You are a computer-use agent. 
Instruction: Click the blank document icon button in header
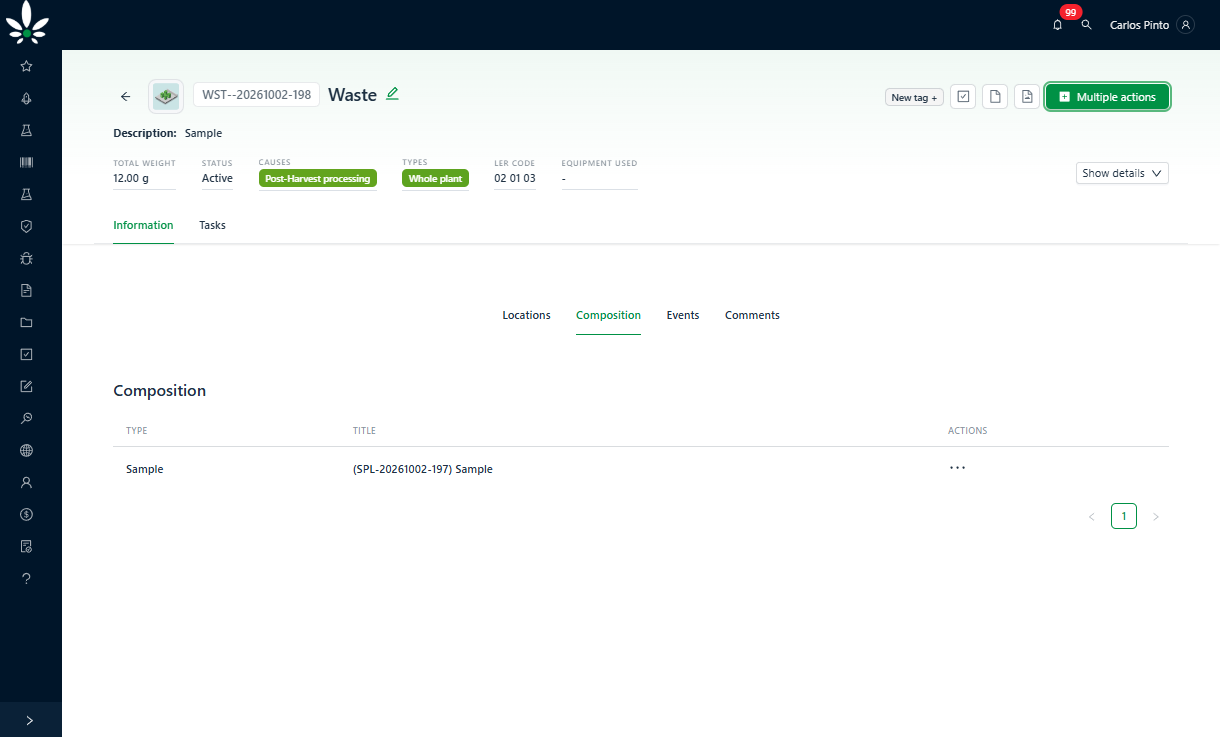(995, 96)
